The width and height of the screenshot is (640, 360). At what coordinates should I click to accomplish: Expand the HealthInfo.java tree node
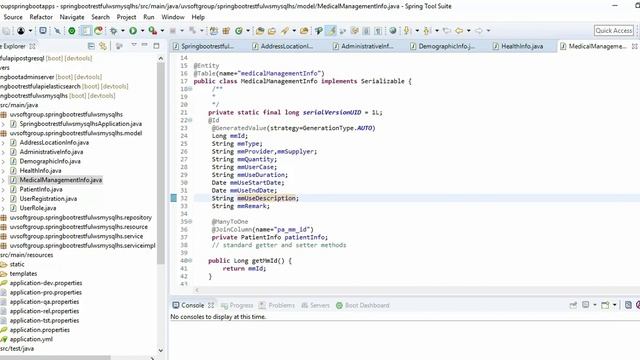[3, 171]
